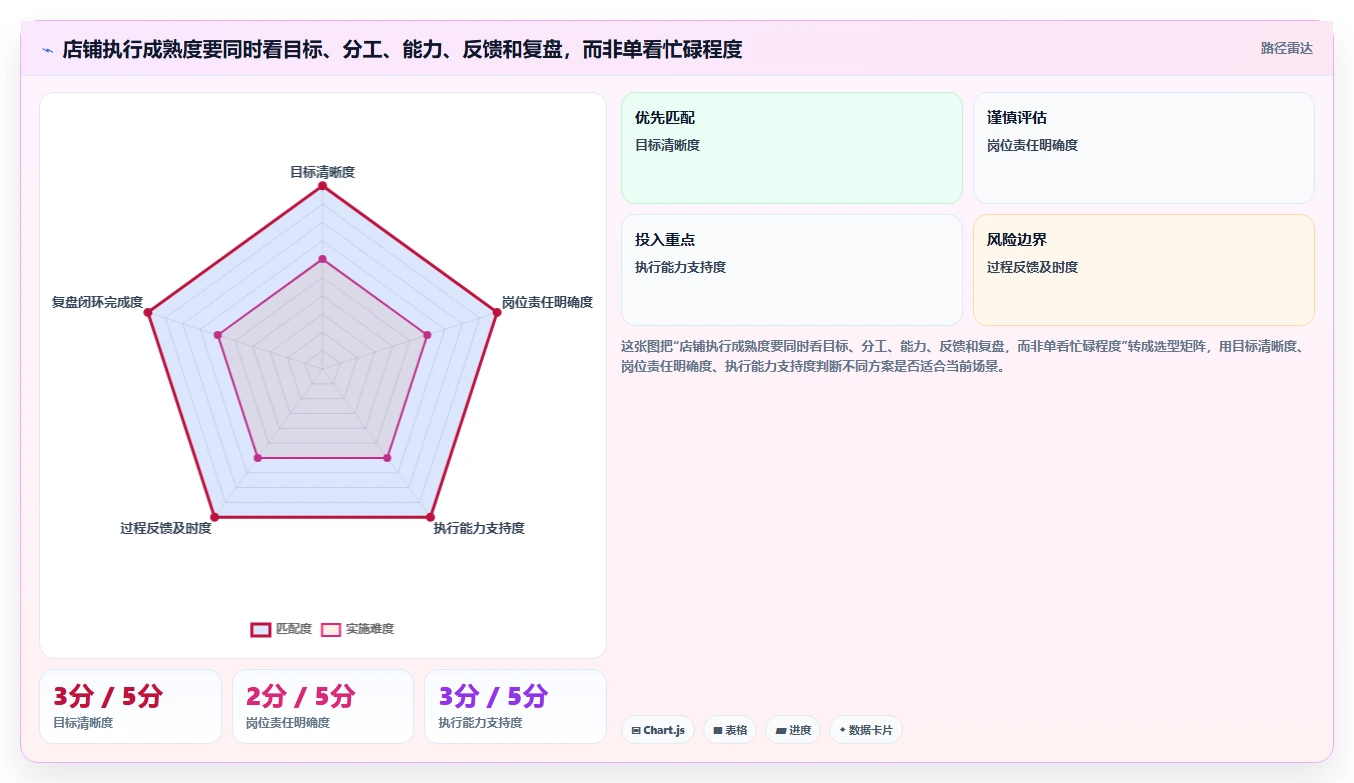Click the 复盘闭环完成度 radar axis label
Image resolution: width=1354 pixels, height=783 pixels.
[x=97, y=302]
